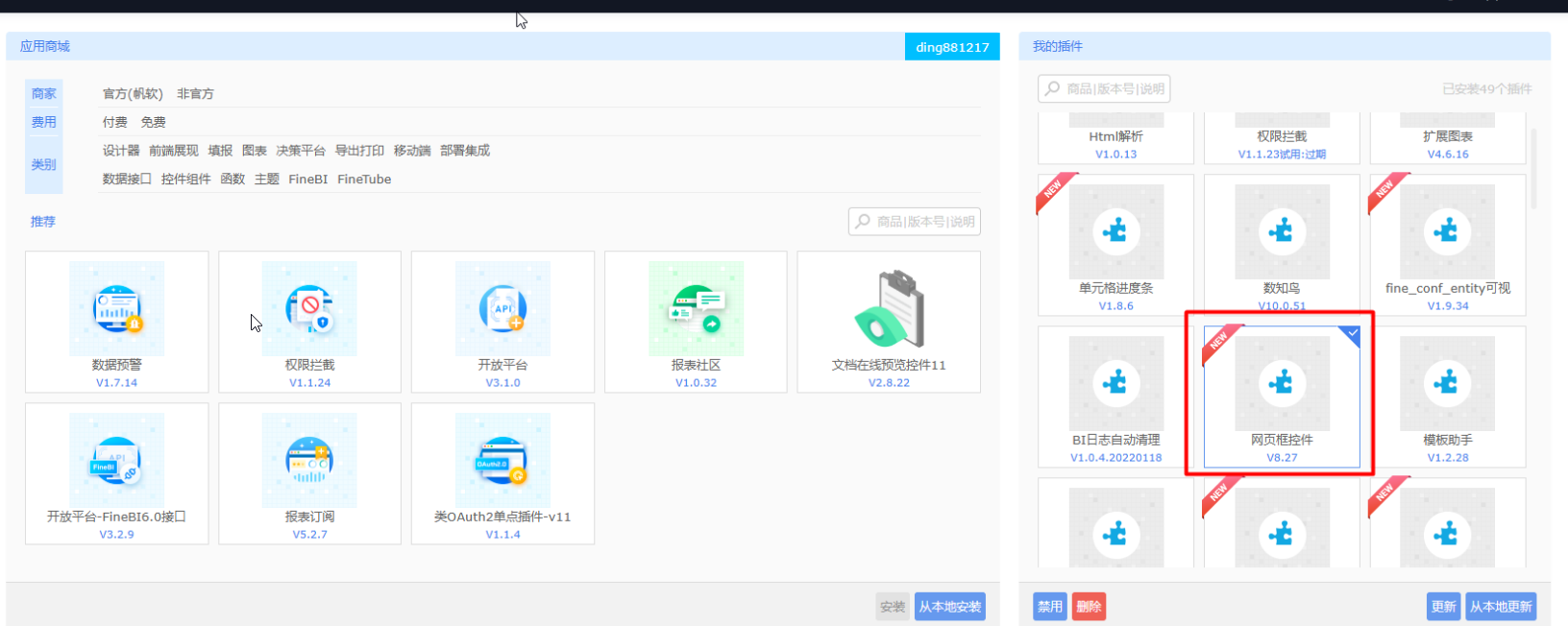The image size is (1568, 626).
Task: Open the 开放平台-FineBI6.0接口 plugin icon
Action: 116,460
